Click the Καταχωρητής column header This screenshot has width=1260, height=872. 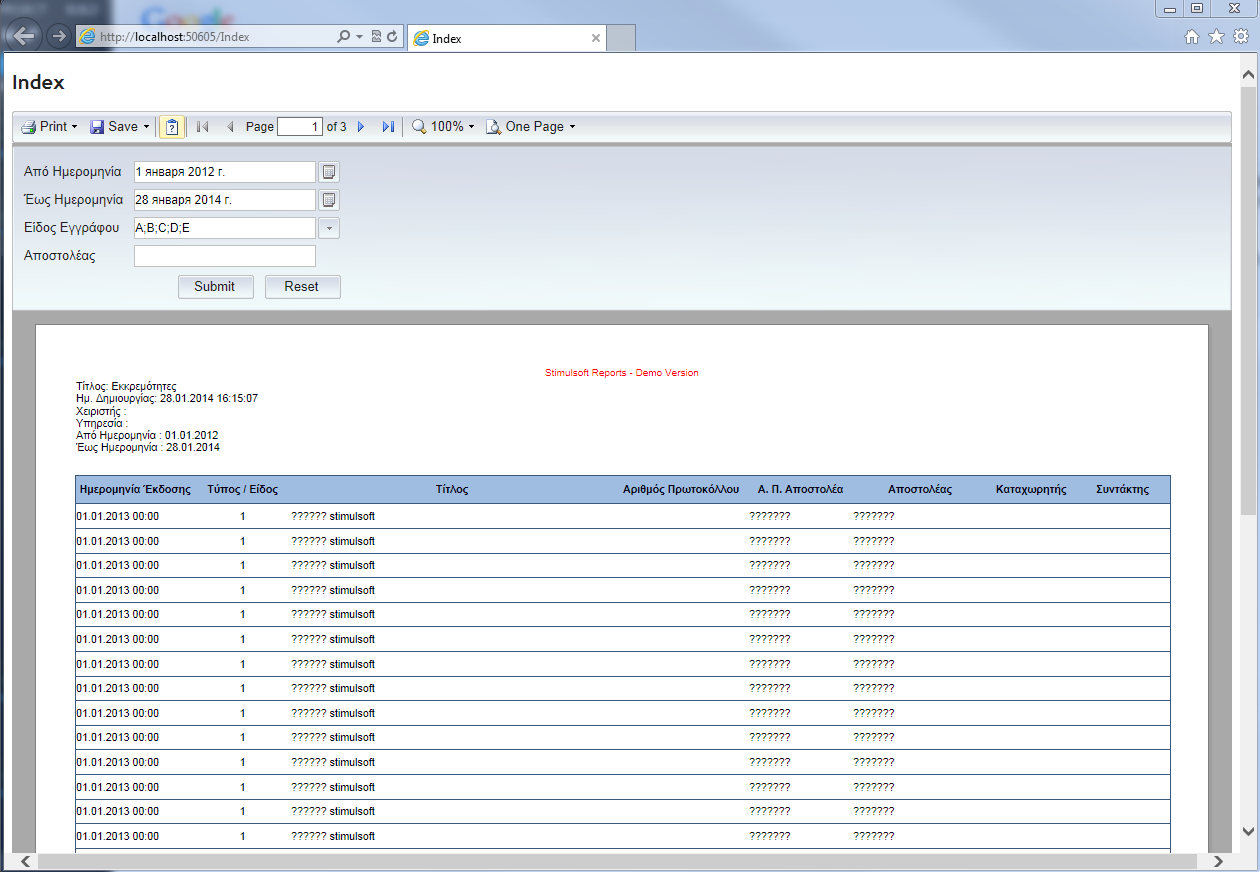click(1031, 490)
